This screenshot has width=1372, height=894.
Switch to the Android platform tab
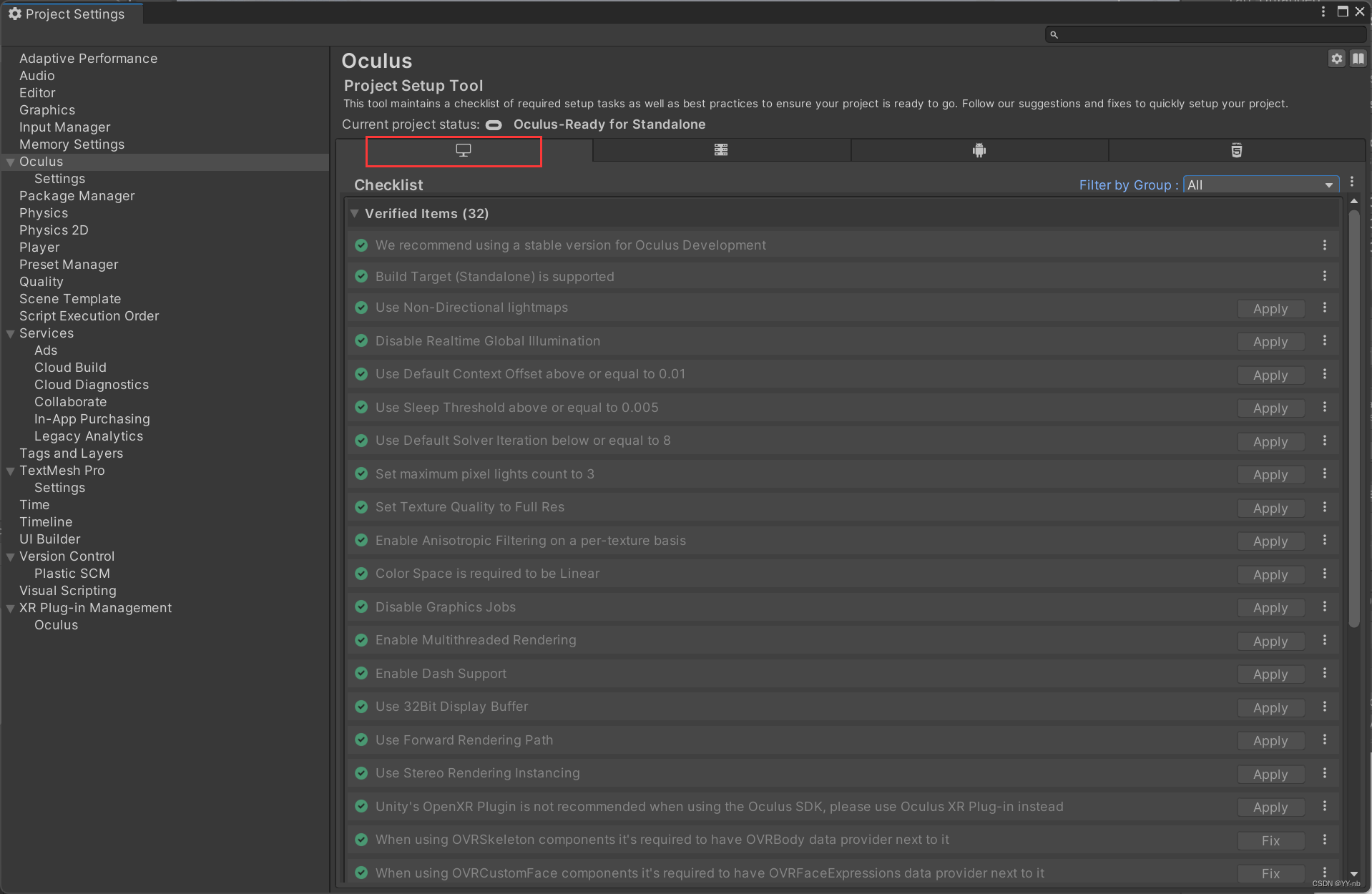point(979,150)
